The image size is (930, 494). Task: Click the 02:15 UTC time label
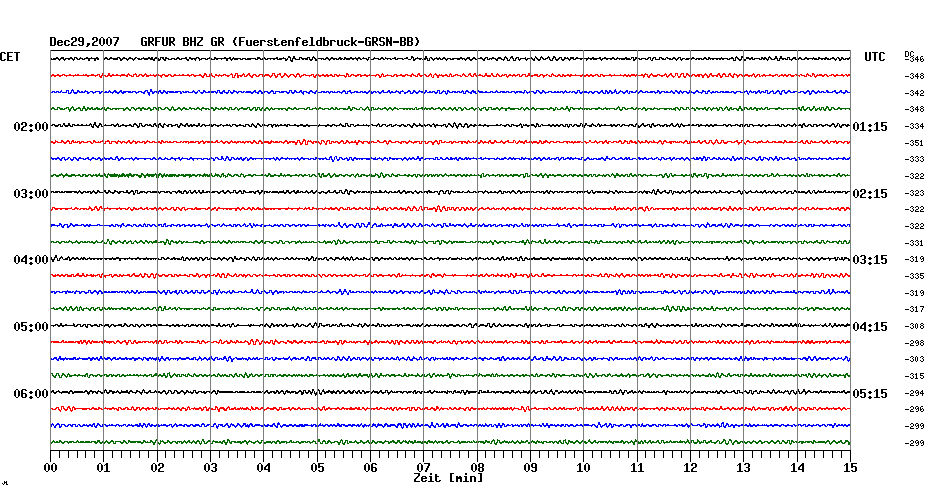870,194
